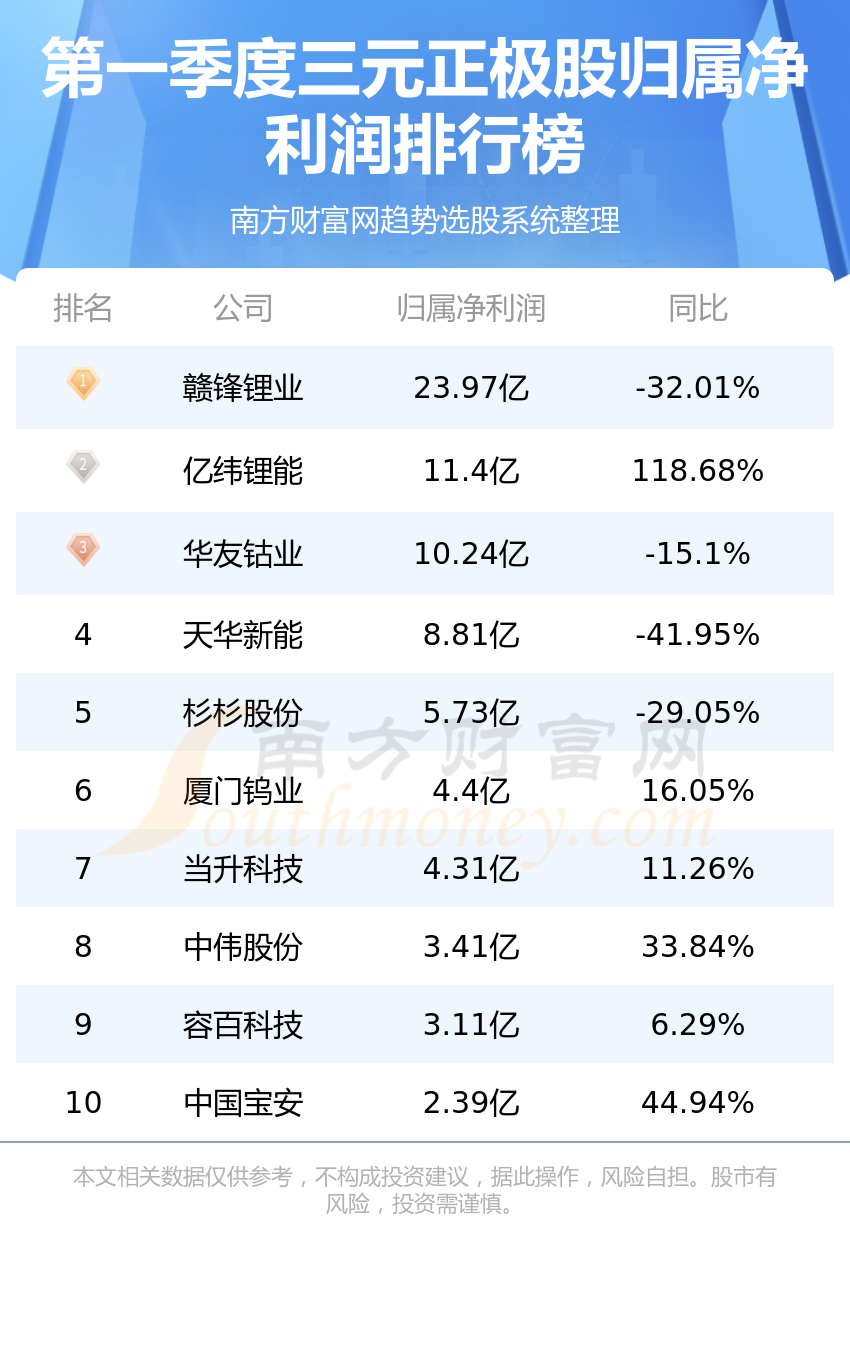The image size is (850, 1350).
Task: Select the 排名 column header
Action: pyautogui.click(x=83, y=308)
